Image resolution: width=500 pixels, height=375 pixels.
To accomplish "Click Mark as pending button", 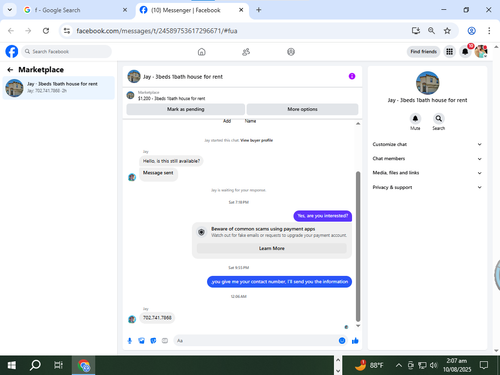I will (x=186, y=109).
